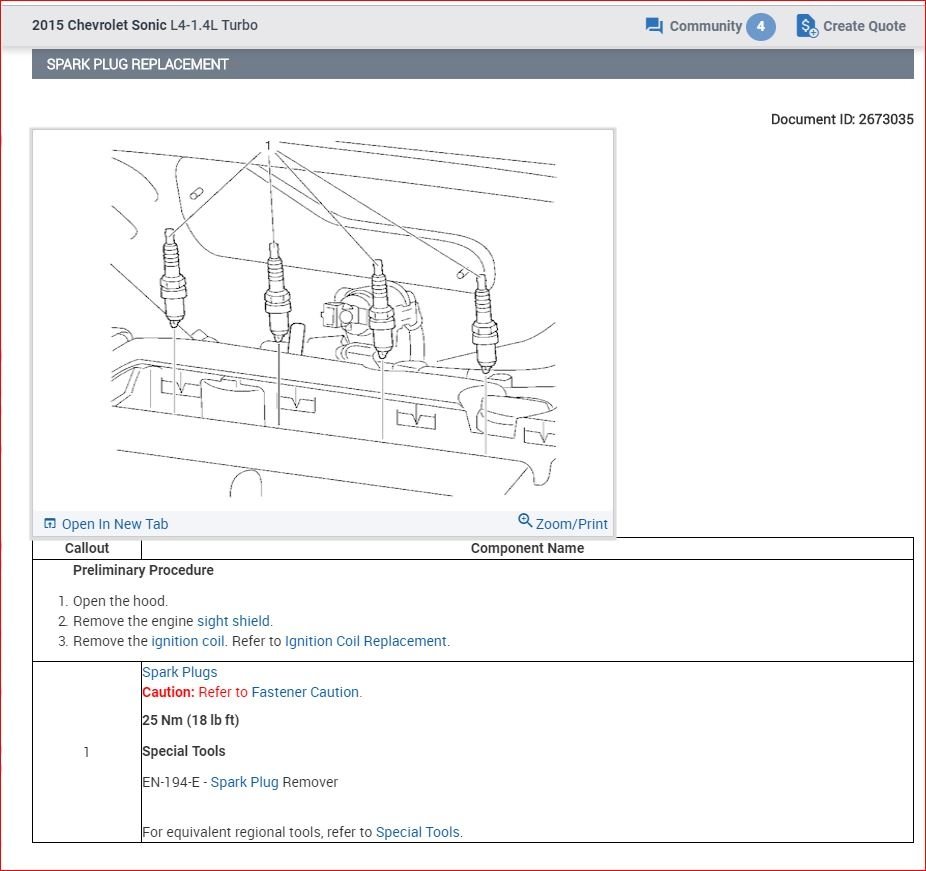The width and height of the screenshot is (926, 871).
Task: Open the Create Quote link
Action: pos(864,26)
